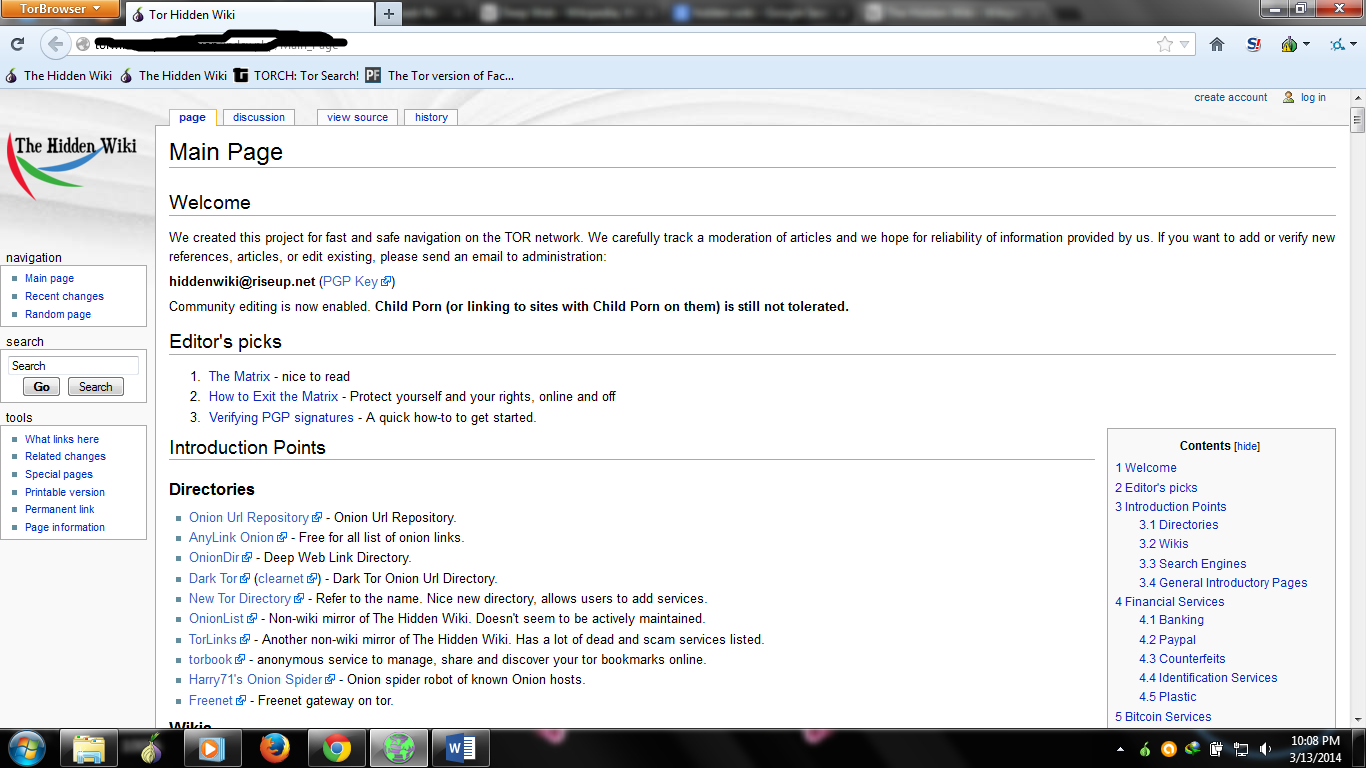Launch Windows Media Player from taskbar
Screen dimensions: 1366x768
click(212, 748)
